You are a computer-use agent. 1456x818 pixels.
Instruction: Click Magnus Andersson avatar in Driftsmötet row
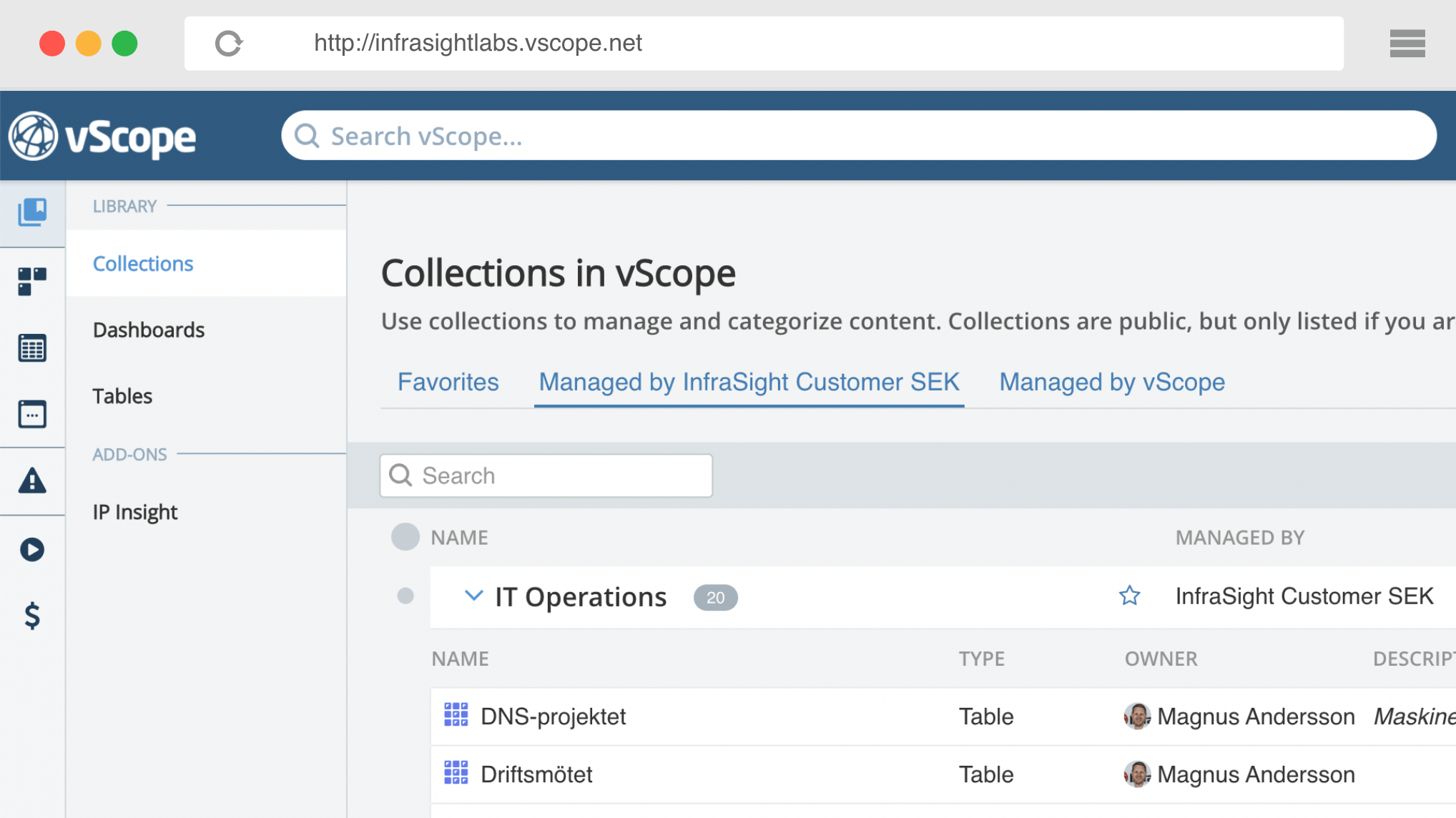[x=1137, y=774]
